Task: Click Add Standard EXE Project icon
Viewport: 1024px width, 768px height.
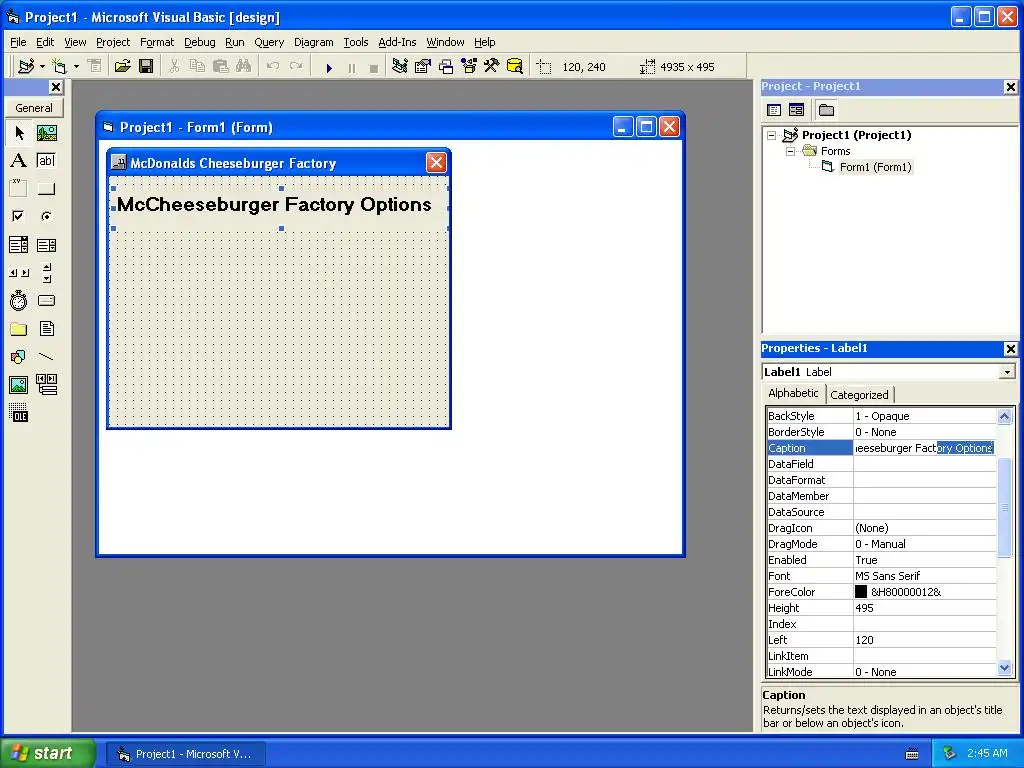Action: pos(26,66)
